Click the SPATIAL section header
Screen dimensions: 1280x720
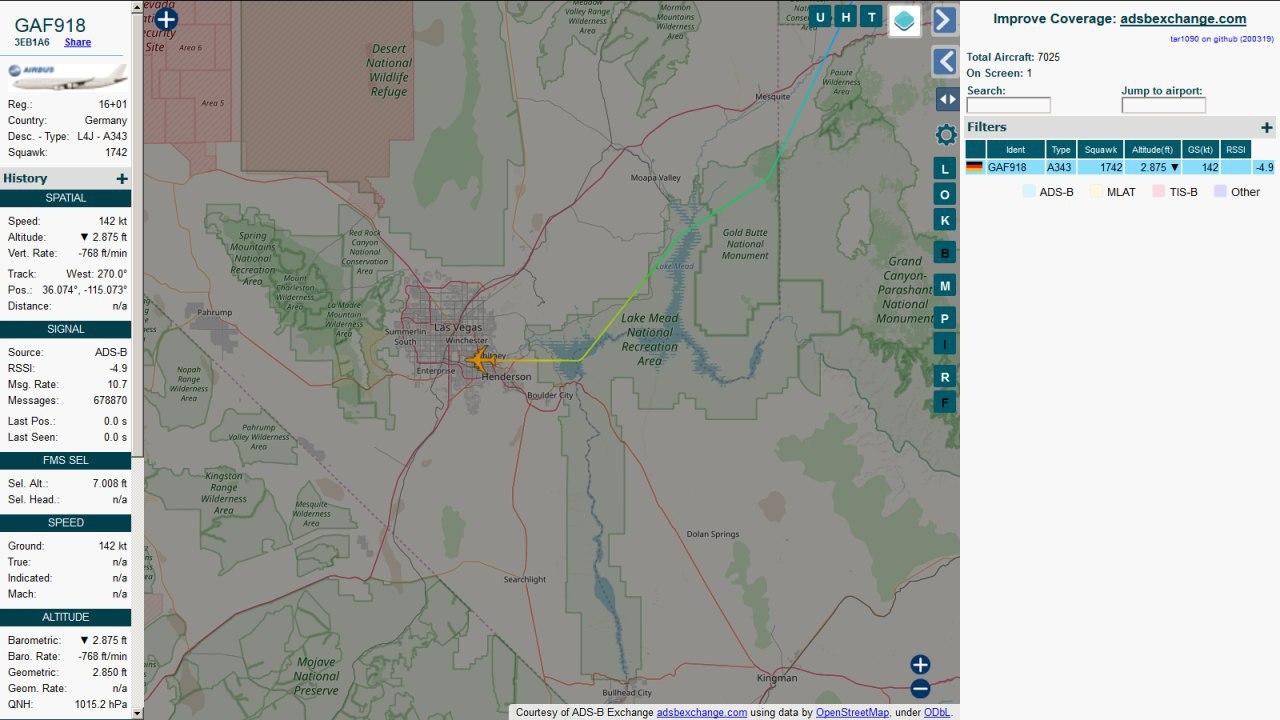[66, 198]
